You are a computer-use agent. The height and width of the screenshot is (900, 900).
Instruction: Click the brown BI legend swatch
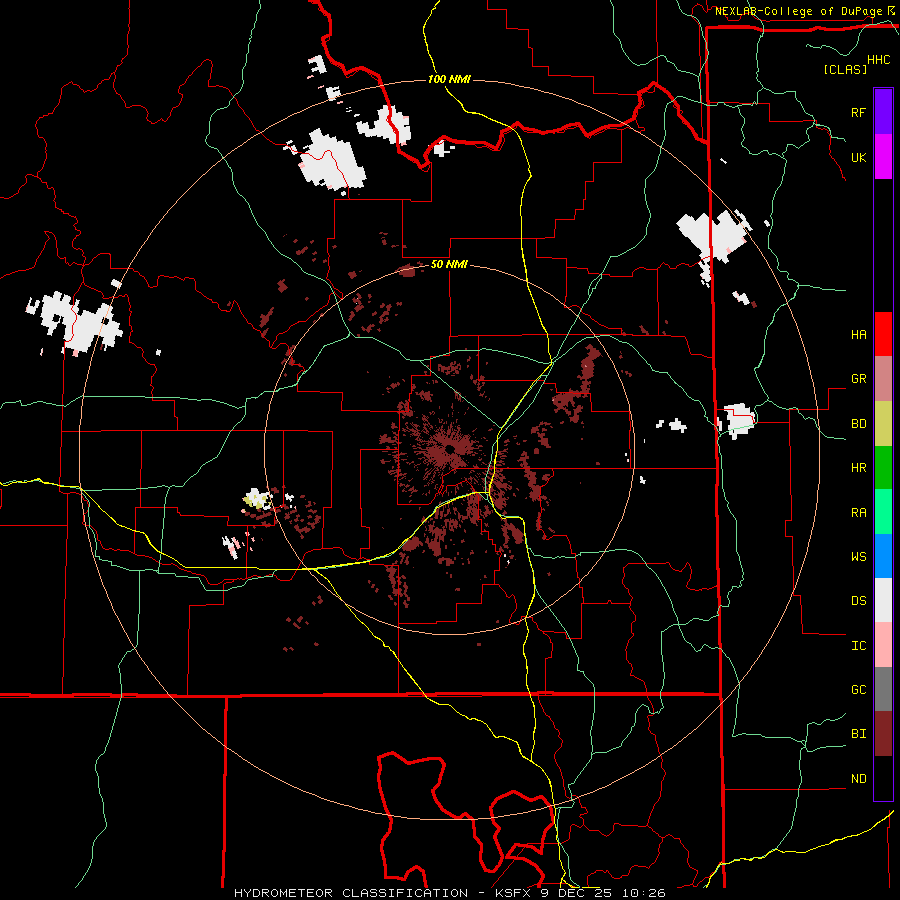tap(883, 734)
